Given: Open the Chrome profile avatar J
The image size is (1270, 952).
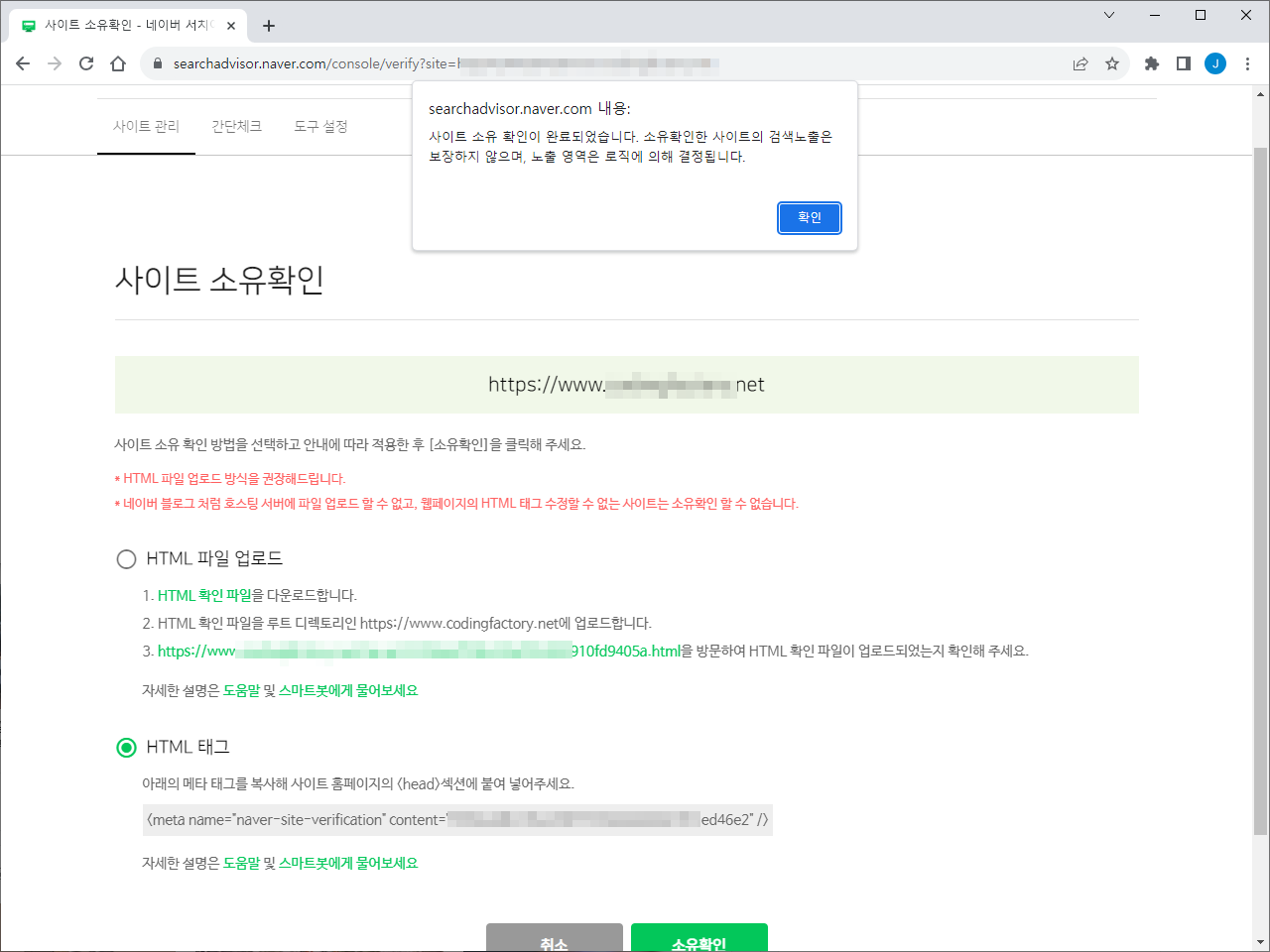Looking at the screenshot, I should 1215,63.
